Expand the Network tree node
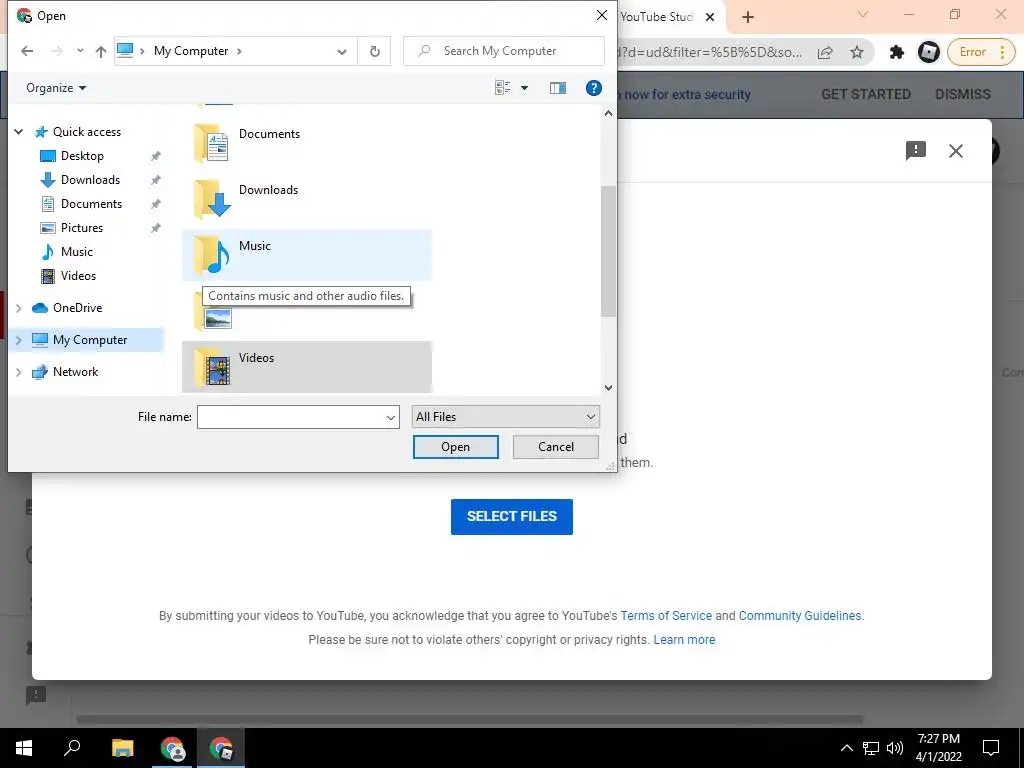 pos(19,372)
